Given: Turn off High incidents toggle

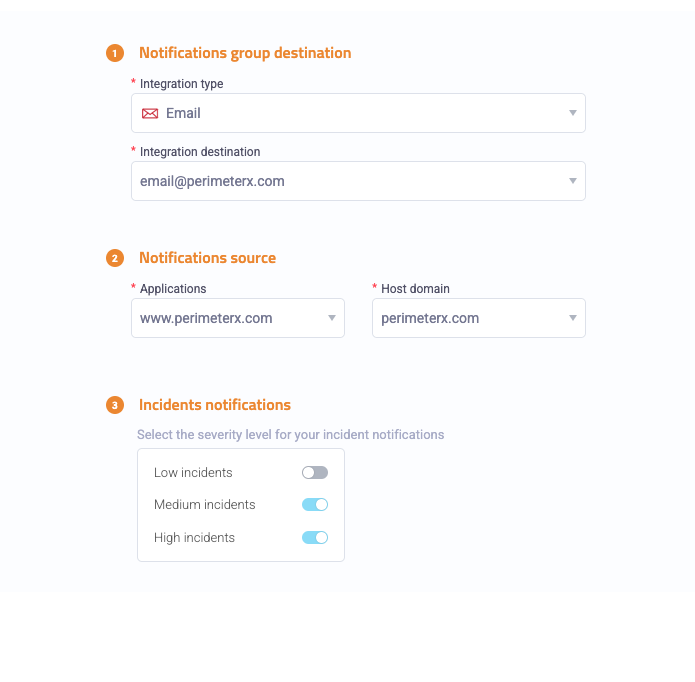Looking at the screenshot, I should pyautogui.click(x=315, y=538).
